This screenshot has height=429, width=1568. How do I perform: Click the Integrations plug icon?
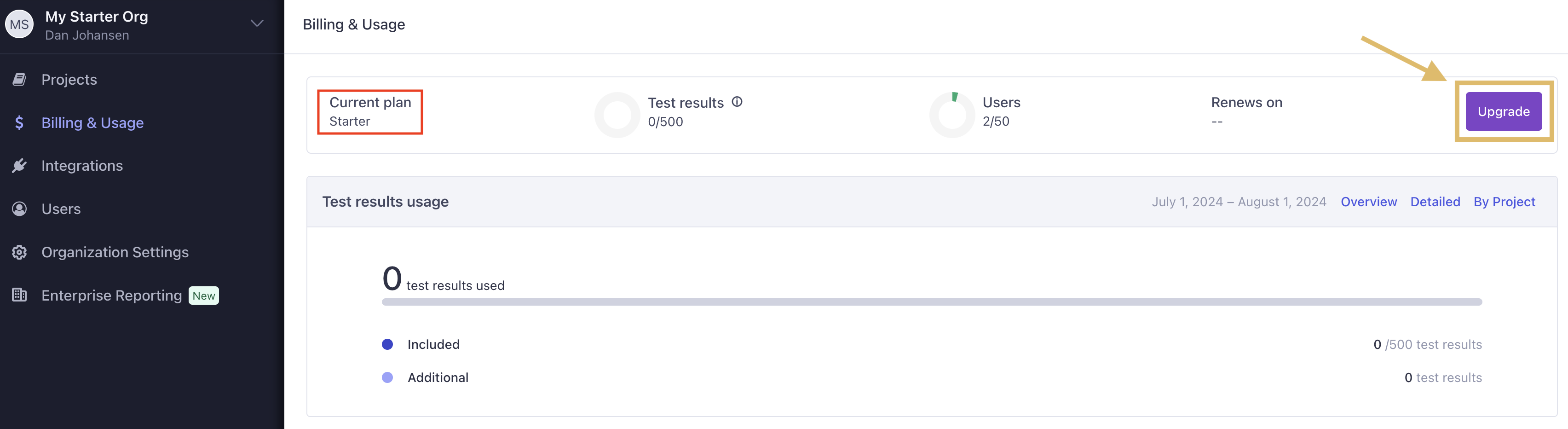19,166
